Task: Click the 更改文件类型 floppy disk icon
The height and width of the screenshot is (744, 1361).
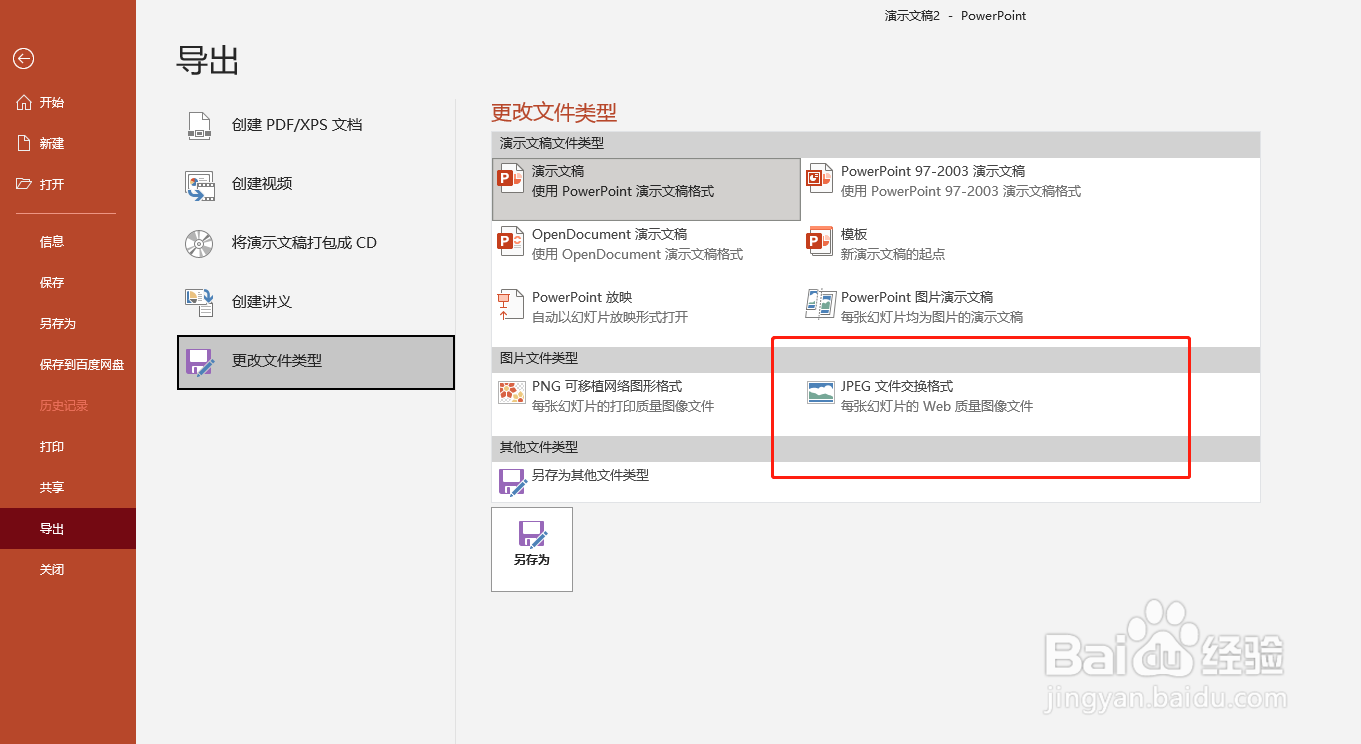Action: (x=200, y=362)
